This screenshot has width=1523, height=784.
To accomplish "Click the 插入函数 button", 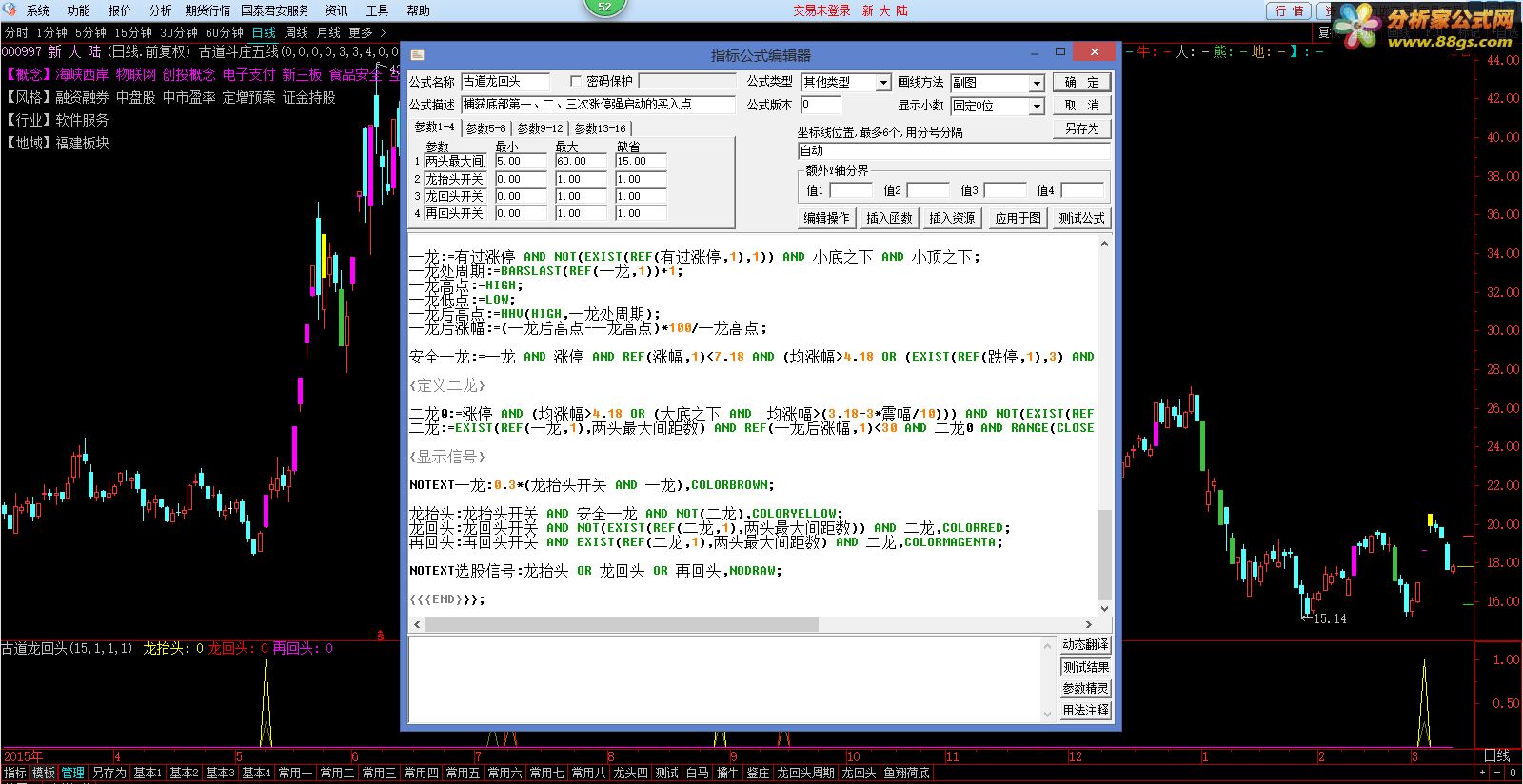I will point(889,218).
